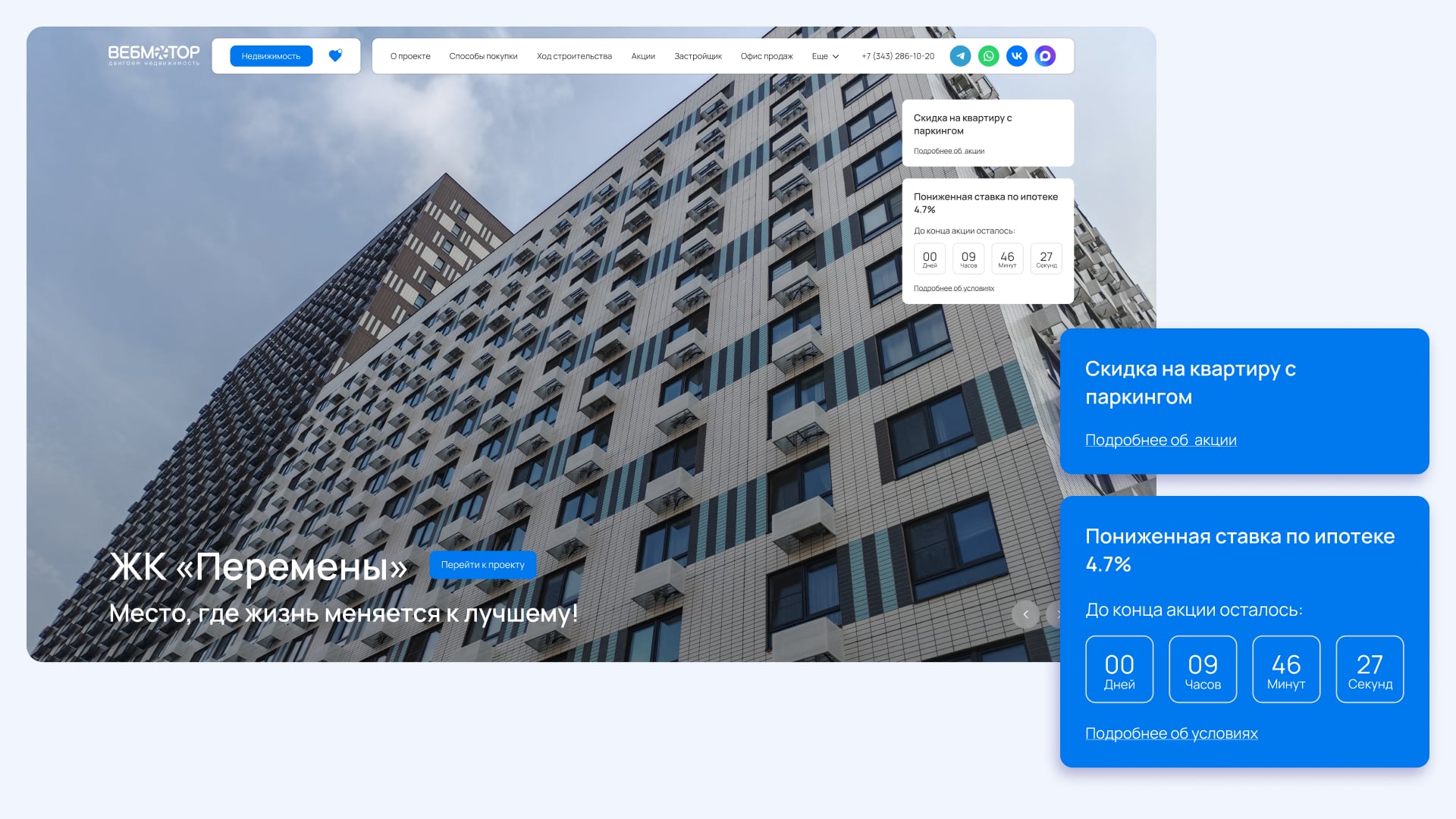Click the 09 Часов counter in blue card
Image resolution: width=1456 pixels, height=819 pixels.
point(1203,670)
